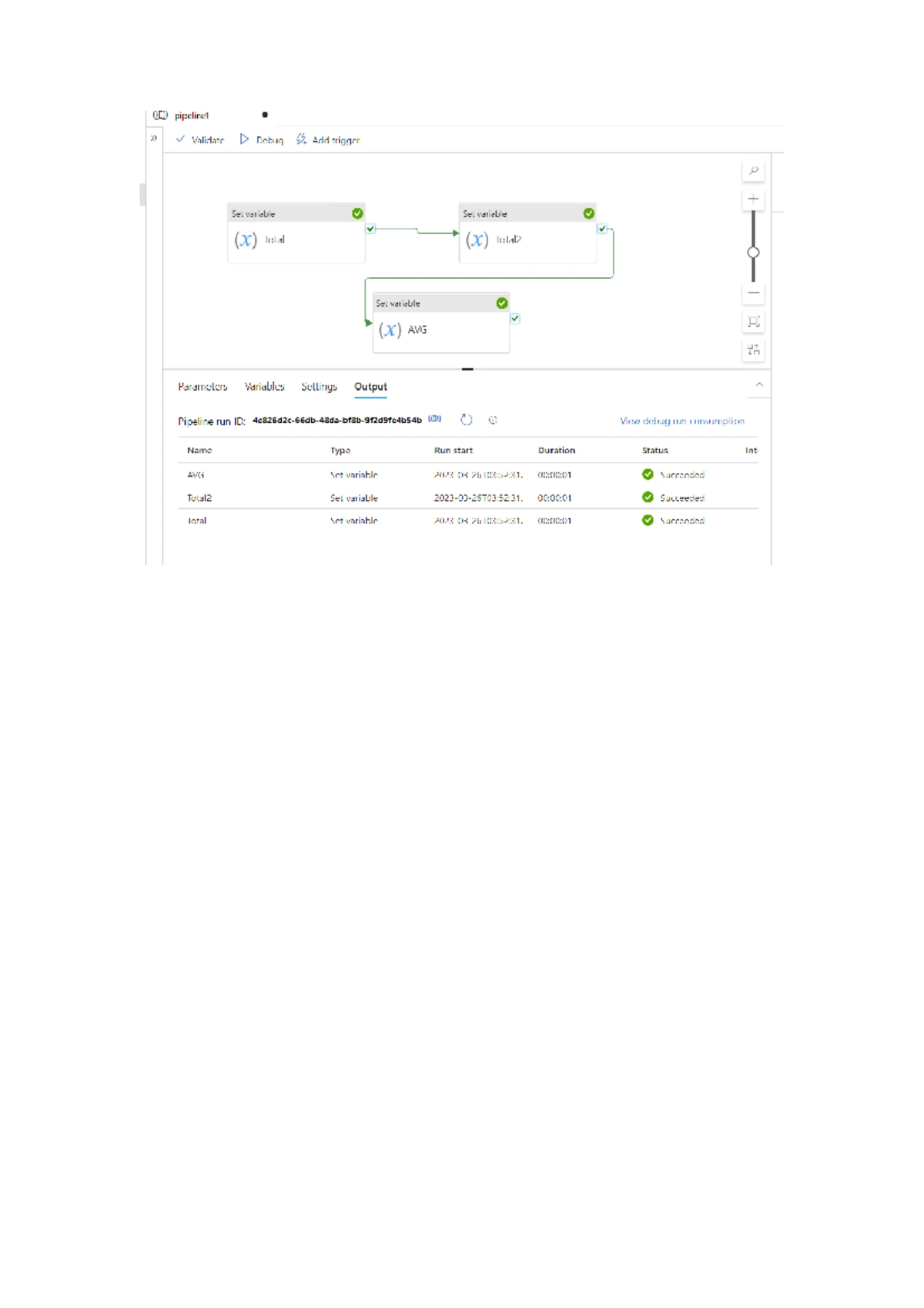Click the success output checkbox on AVG activity
Viewport: 924px width, 1308px height.
click(515, 318)
